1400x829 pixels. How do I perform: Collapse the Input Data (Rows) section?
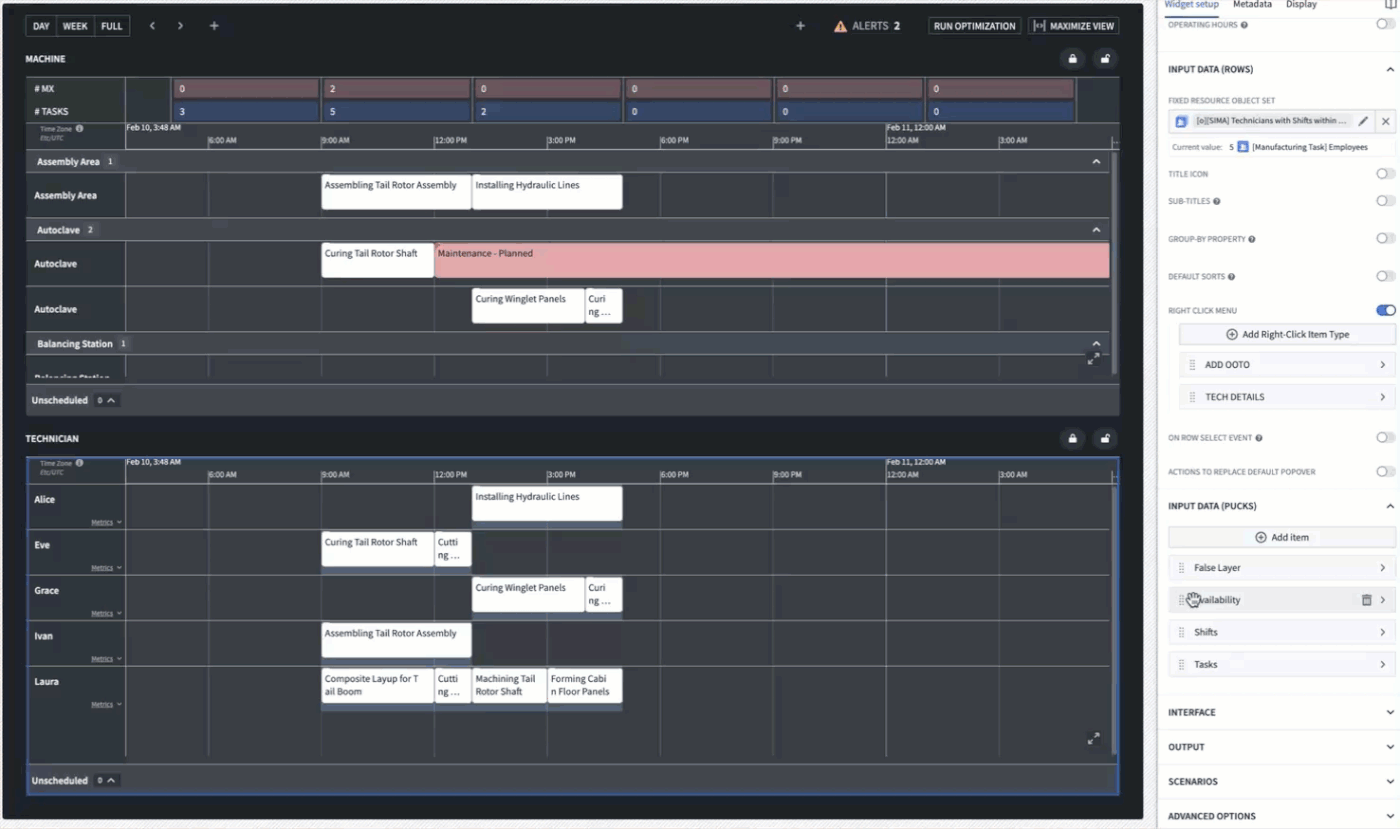(1389, 69)
